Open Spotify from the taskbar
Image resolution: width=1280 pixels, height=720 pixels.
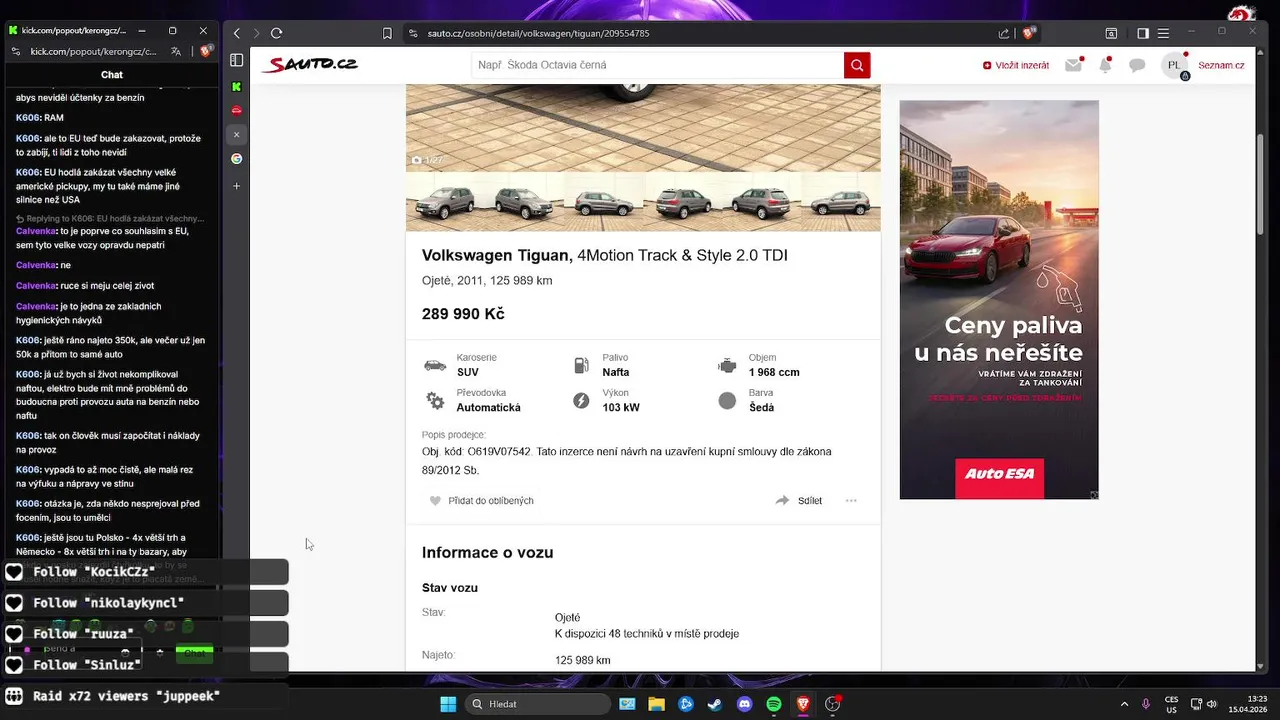coord(773,704)
